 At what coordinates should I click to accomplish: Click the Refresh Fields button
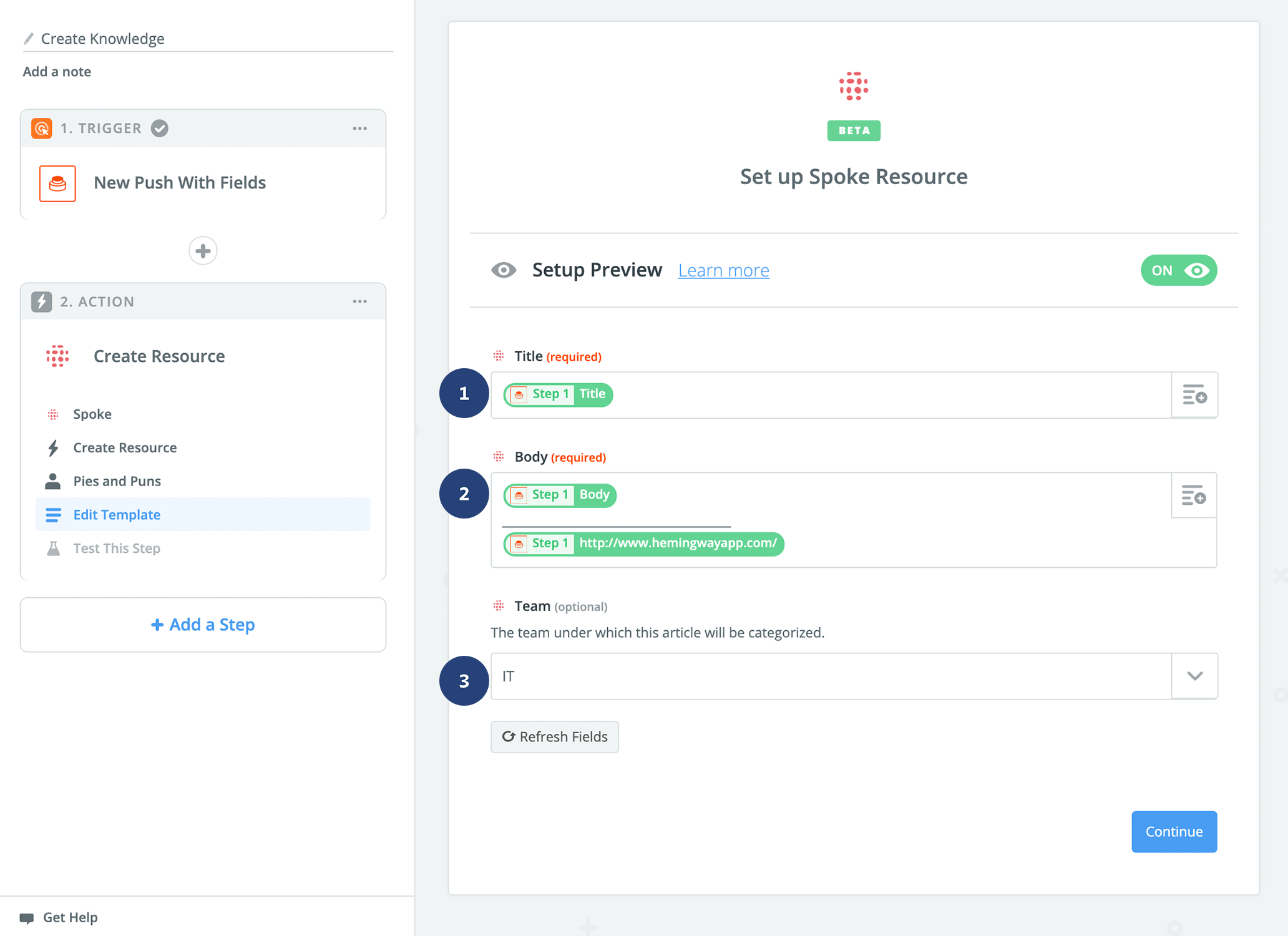click(x=555, y=737)
